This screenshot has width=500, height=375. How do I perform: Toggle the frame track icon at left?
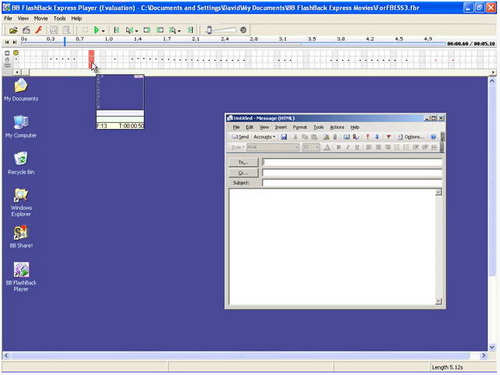7,53
